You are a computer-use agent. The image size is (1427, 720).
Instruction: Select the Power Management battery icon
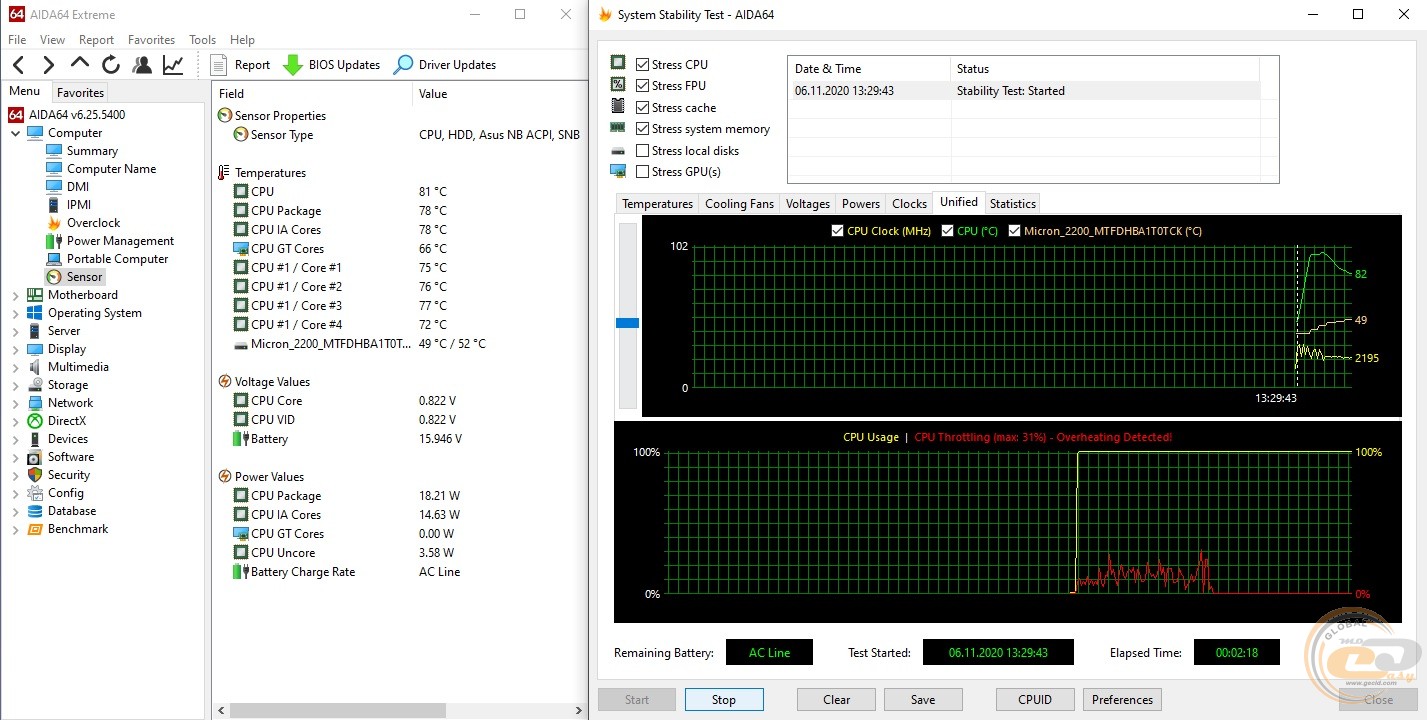[54, 241]
